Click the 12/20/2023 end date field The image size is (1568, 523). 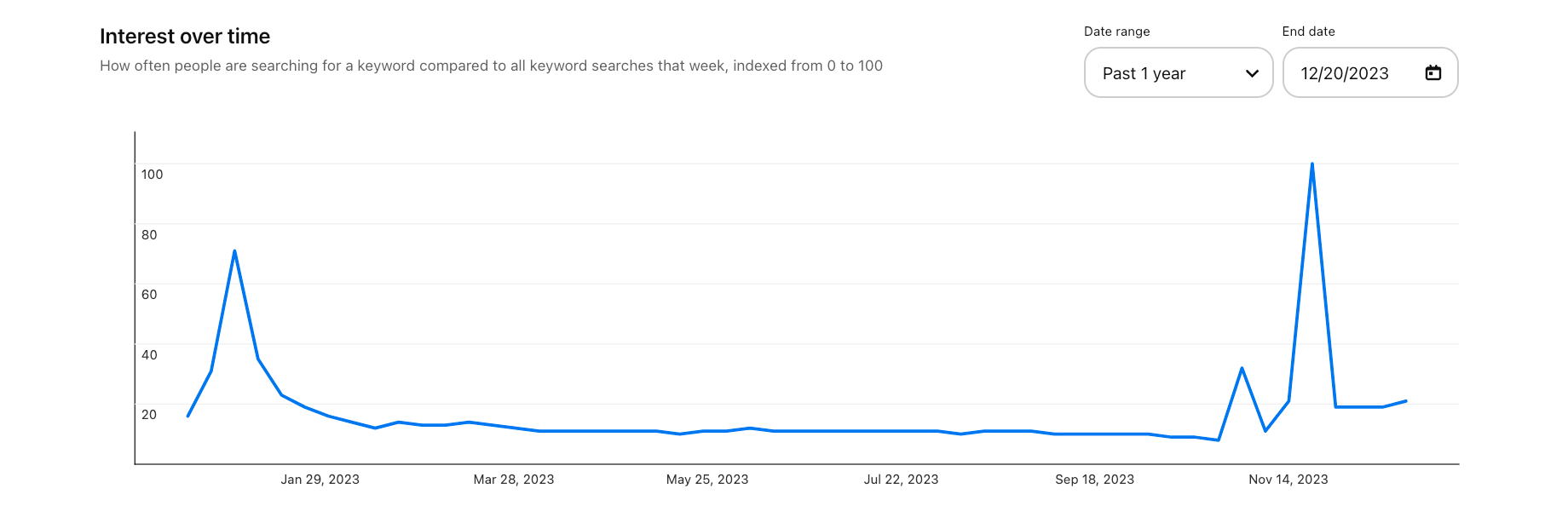tap(1345, 73)
